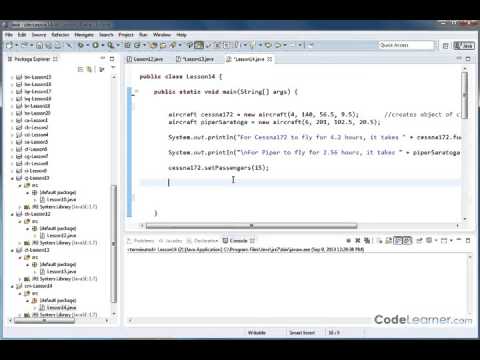Click the New Java Package icon
Viewport: 480px width, 360px height.
coord(127,45)
